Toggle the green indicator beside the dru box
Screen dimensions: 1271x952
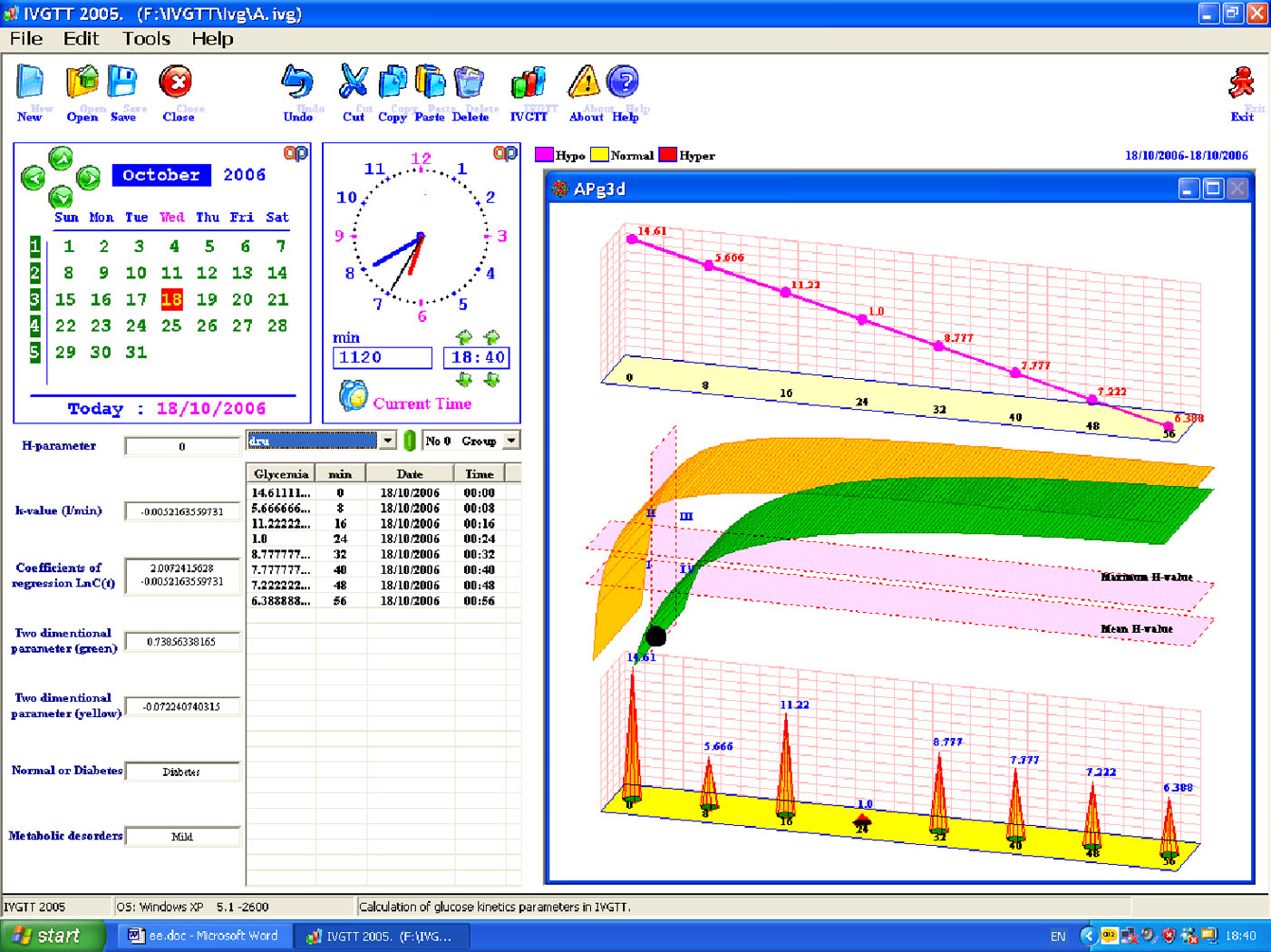coord(410,441)
